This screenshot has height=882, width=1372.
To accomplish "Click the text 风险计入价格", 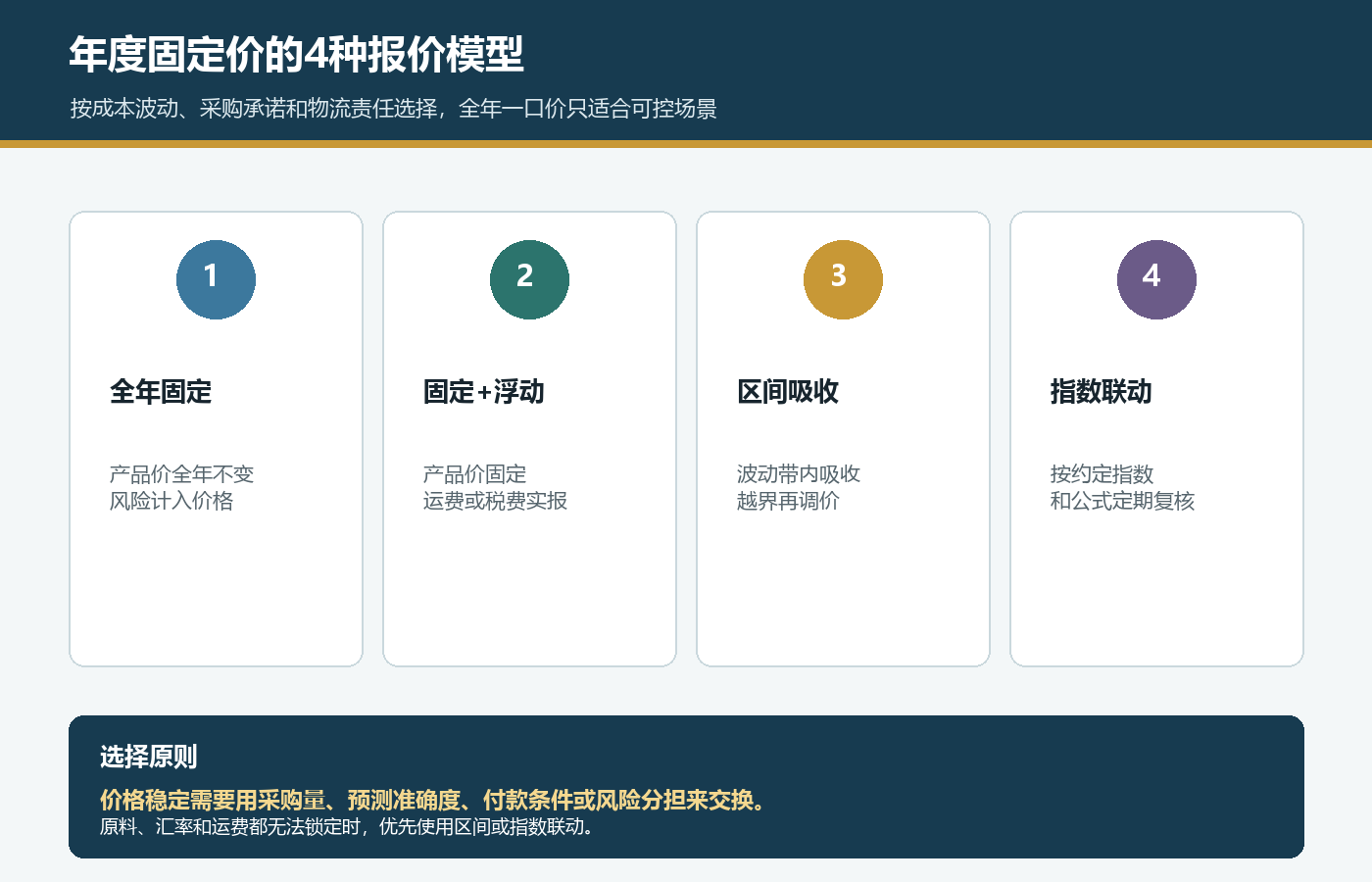I will 171,501.
